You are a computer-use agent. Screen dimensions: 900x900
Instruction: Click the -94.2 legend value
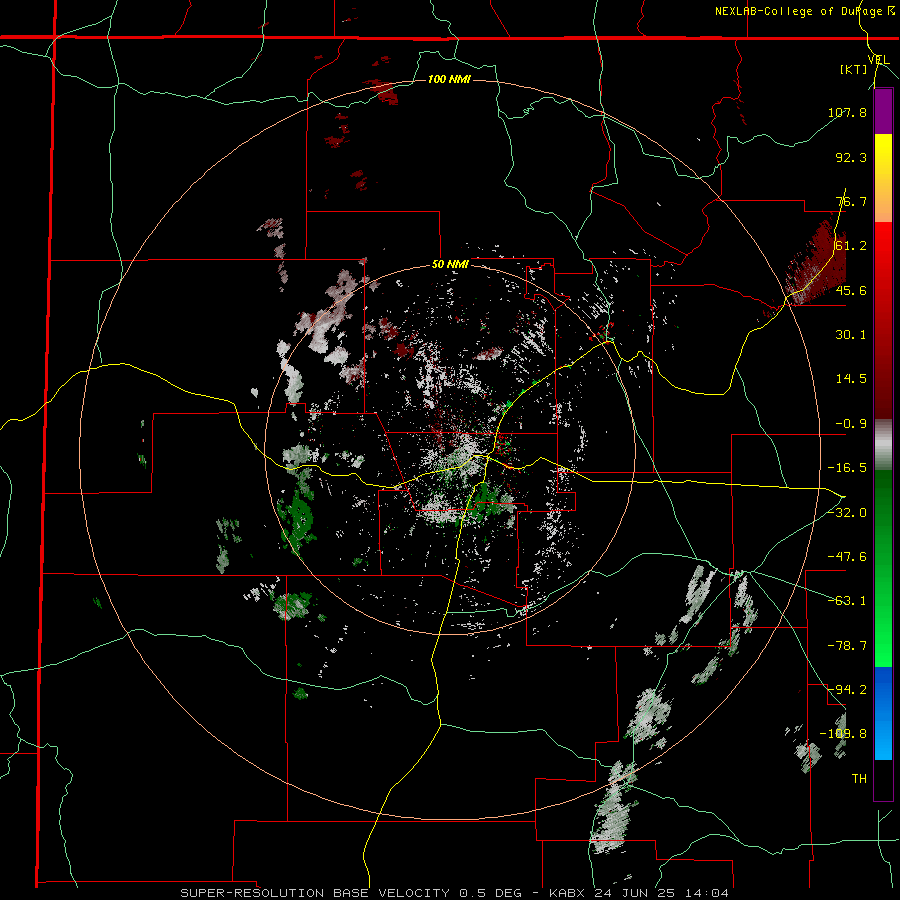(847, 689)
